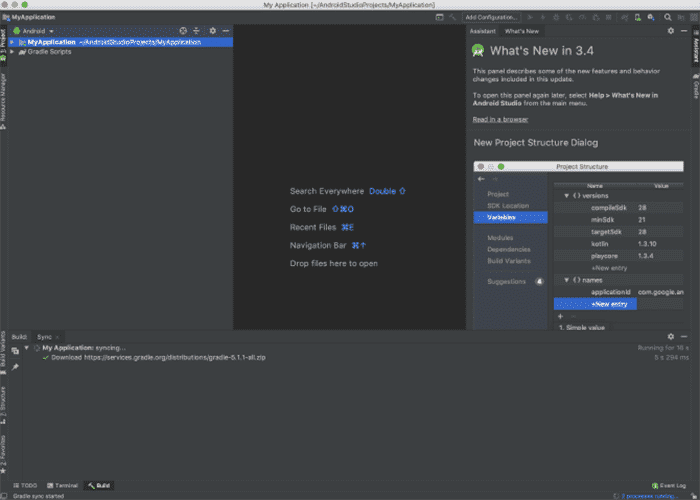The height and width of the screenshot is (500, 700).
Task: Switch to What's New tab
Action: pos(521,31)
